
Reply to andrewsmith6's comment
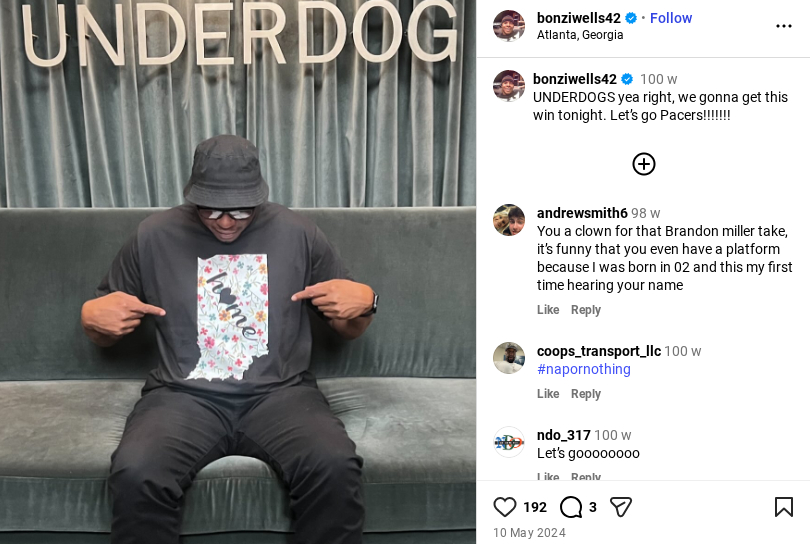pyautogui.click(x=586, y=309)
